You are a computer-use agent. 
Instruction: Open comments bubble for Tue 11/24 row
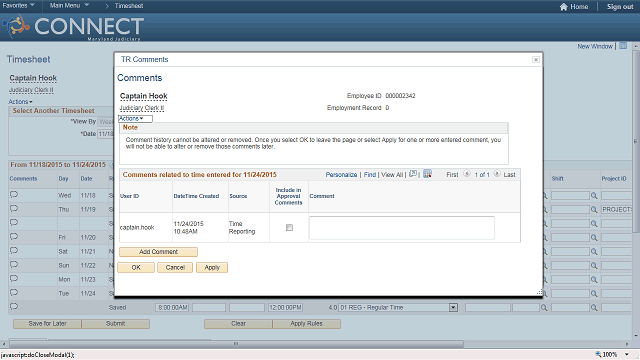pyautogui.click(x=14, y=292)
